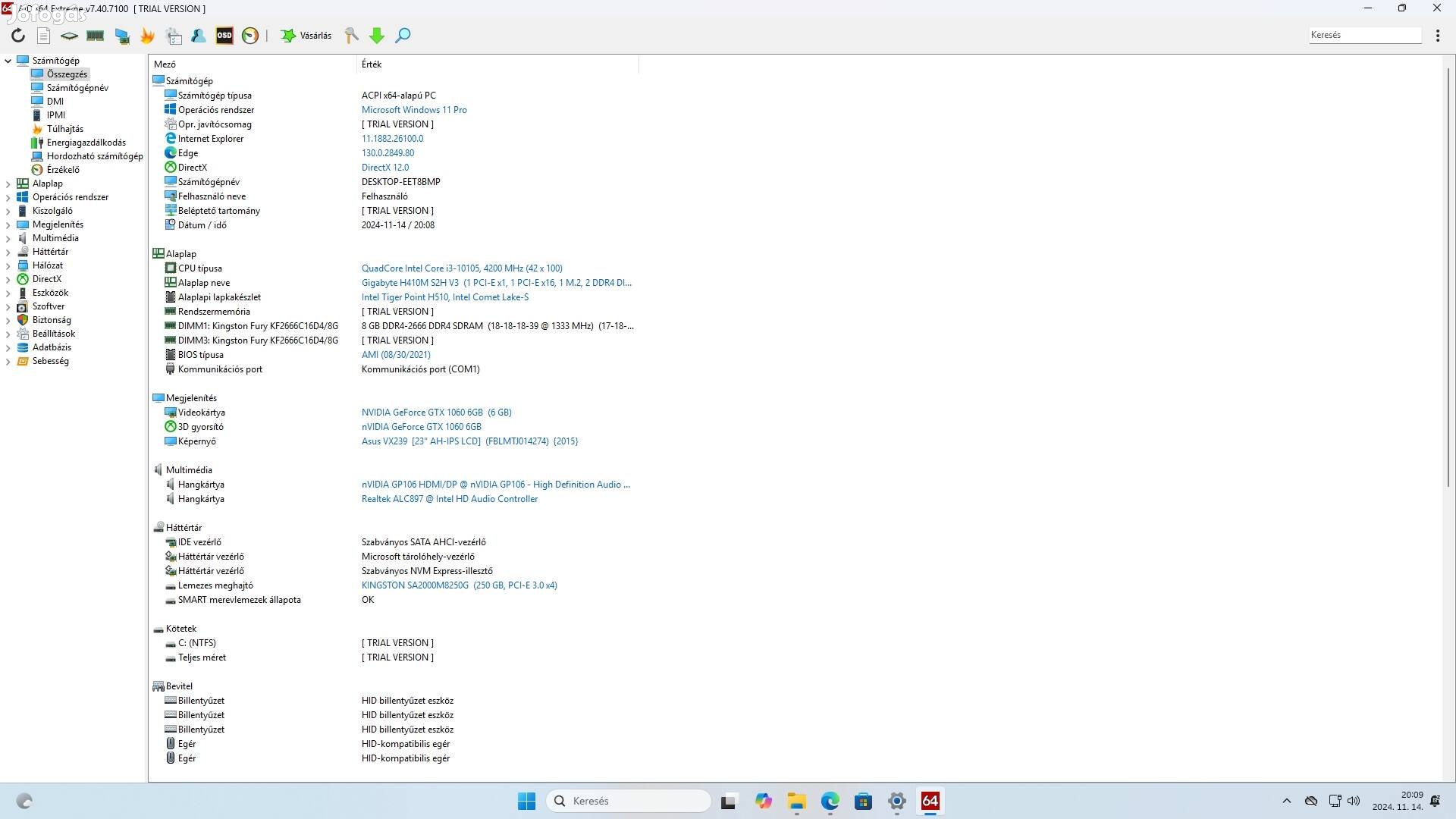The width and height of the screenshot is (1456, 819).
Task: Open QuadCore Intel Core i3-10105 link
Action: (x=461, y=268)
